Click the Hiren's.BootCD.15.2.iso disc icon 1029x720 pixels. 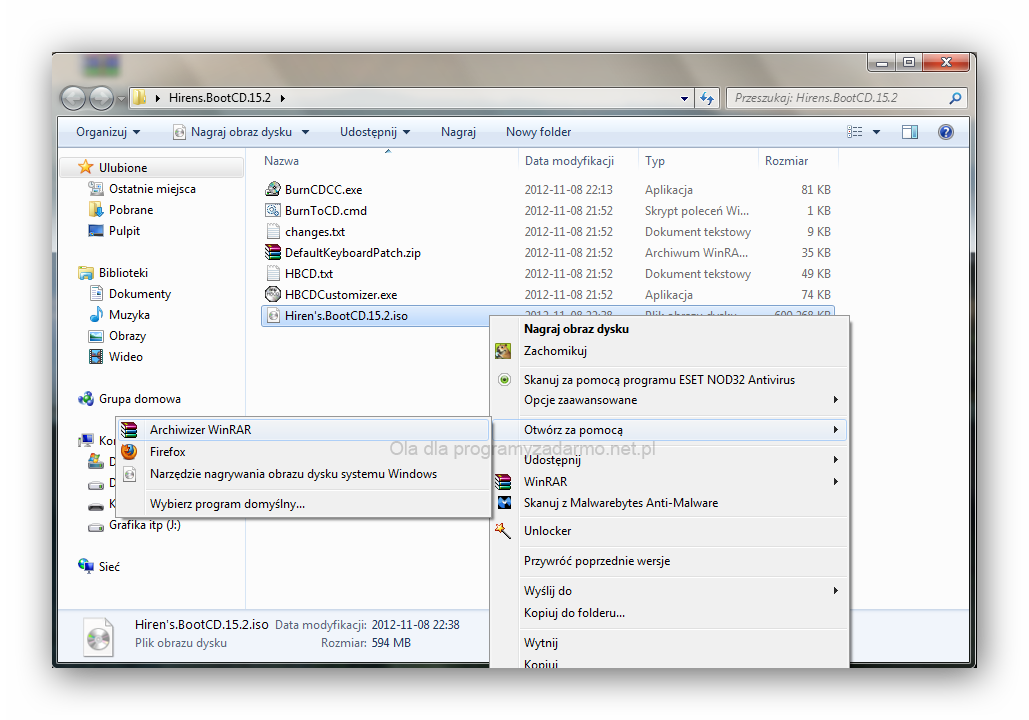pos(273,316)
